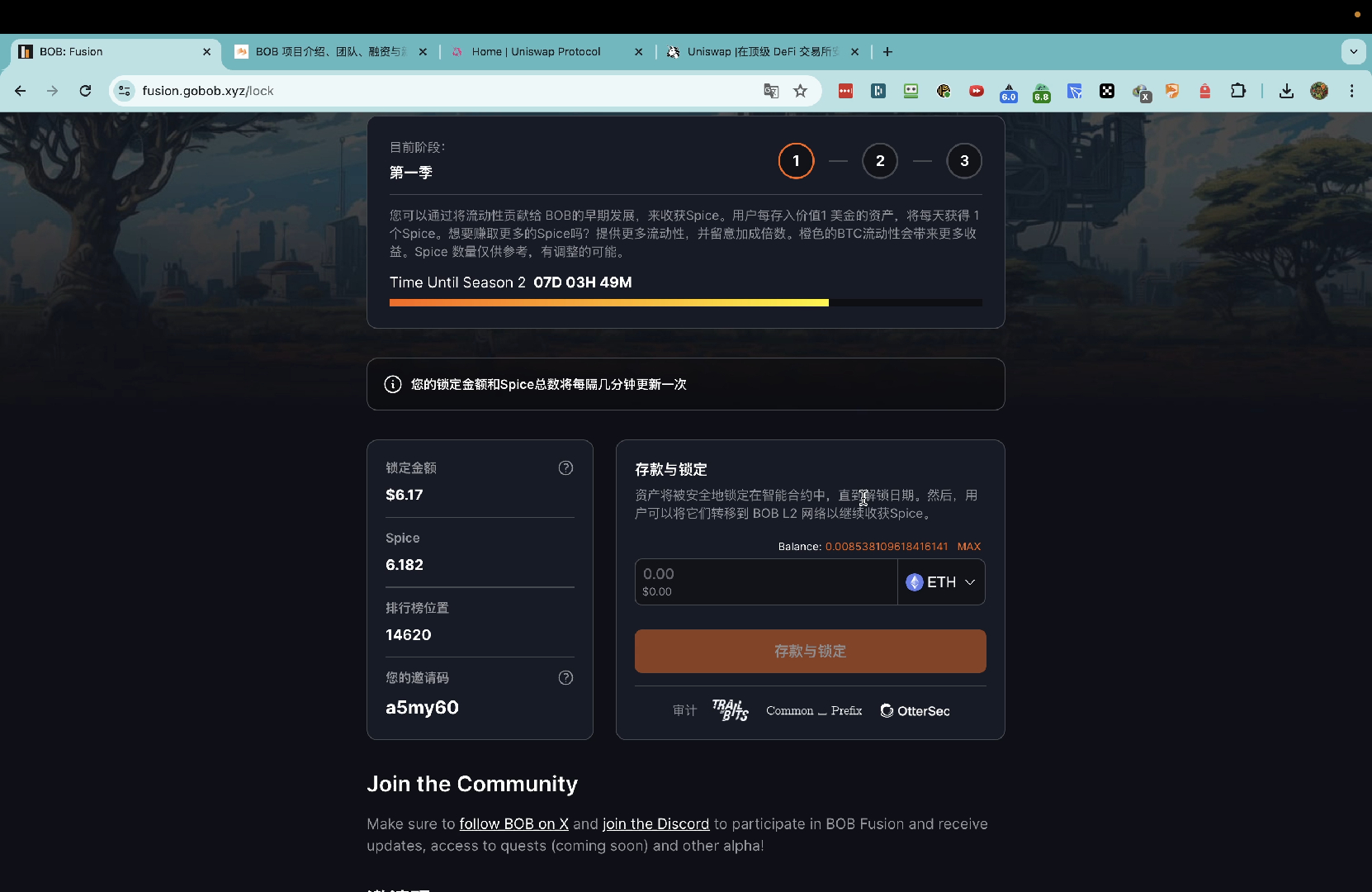The width and height of the screenshot is (1372, 892).
Task: Click the Spice value 6.182
Action: [404, 565]
